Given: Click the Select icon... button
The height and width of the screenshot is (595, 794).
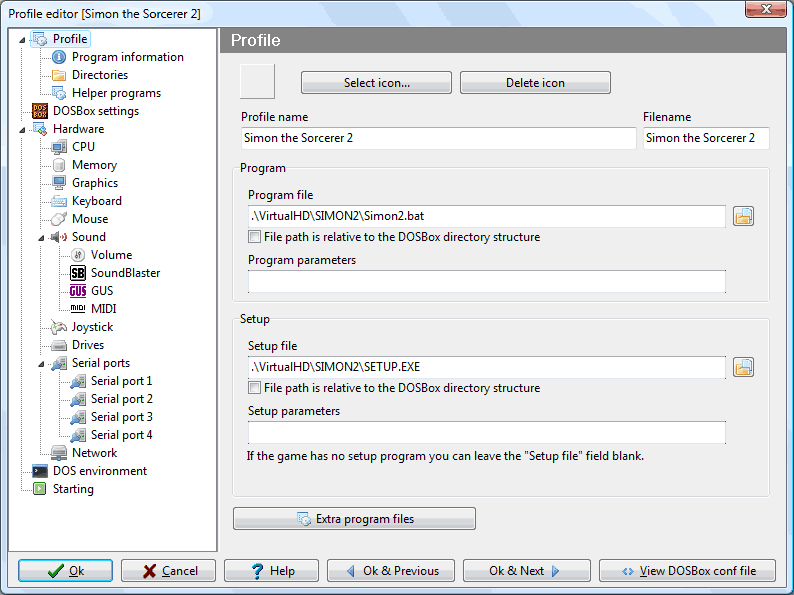Looking at the screenshot, I should coord(376,83).
